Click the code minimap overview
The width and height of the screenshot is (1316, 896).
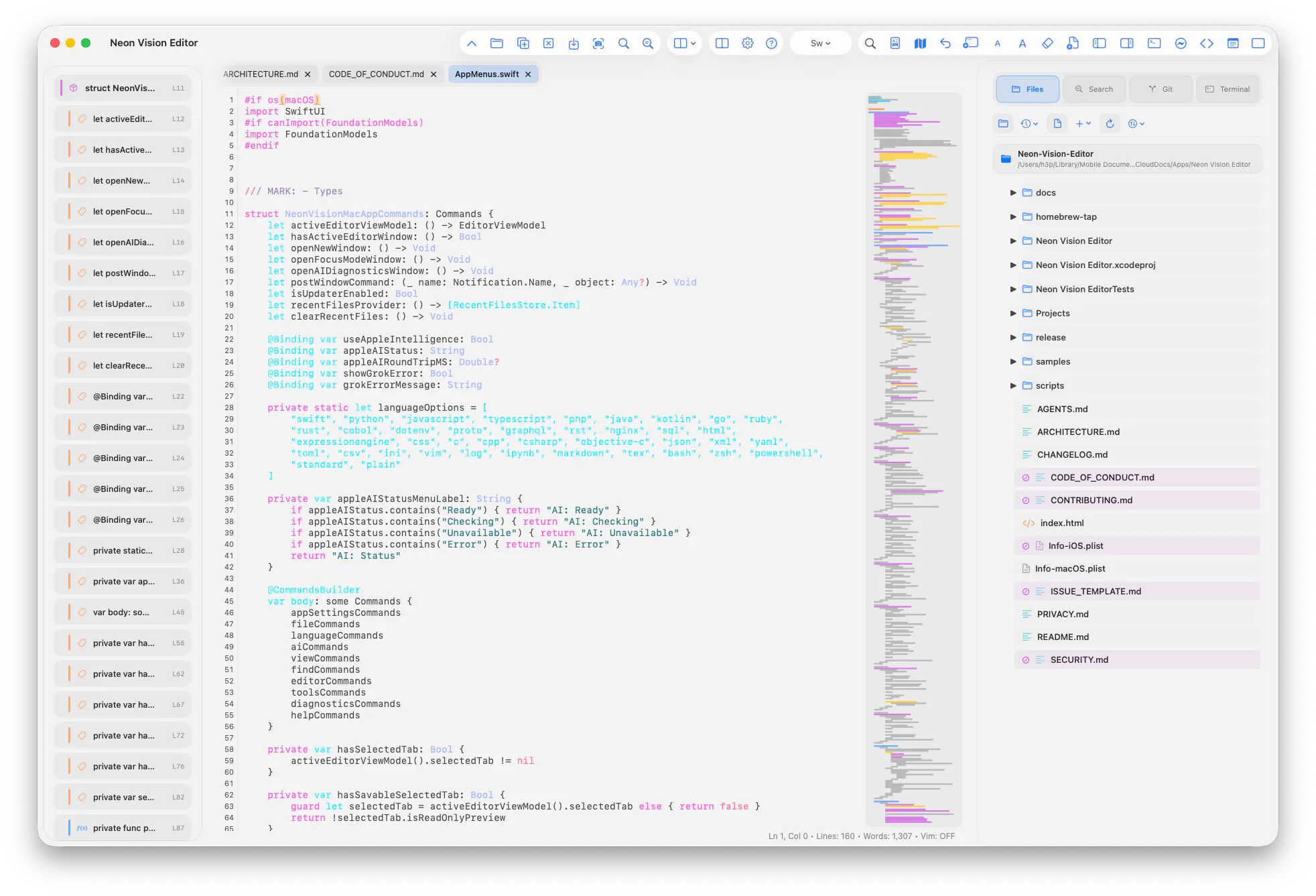913,459
